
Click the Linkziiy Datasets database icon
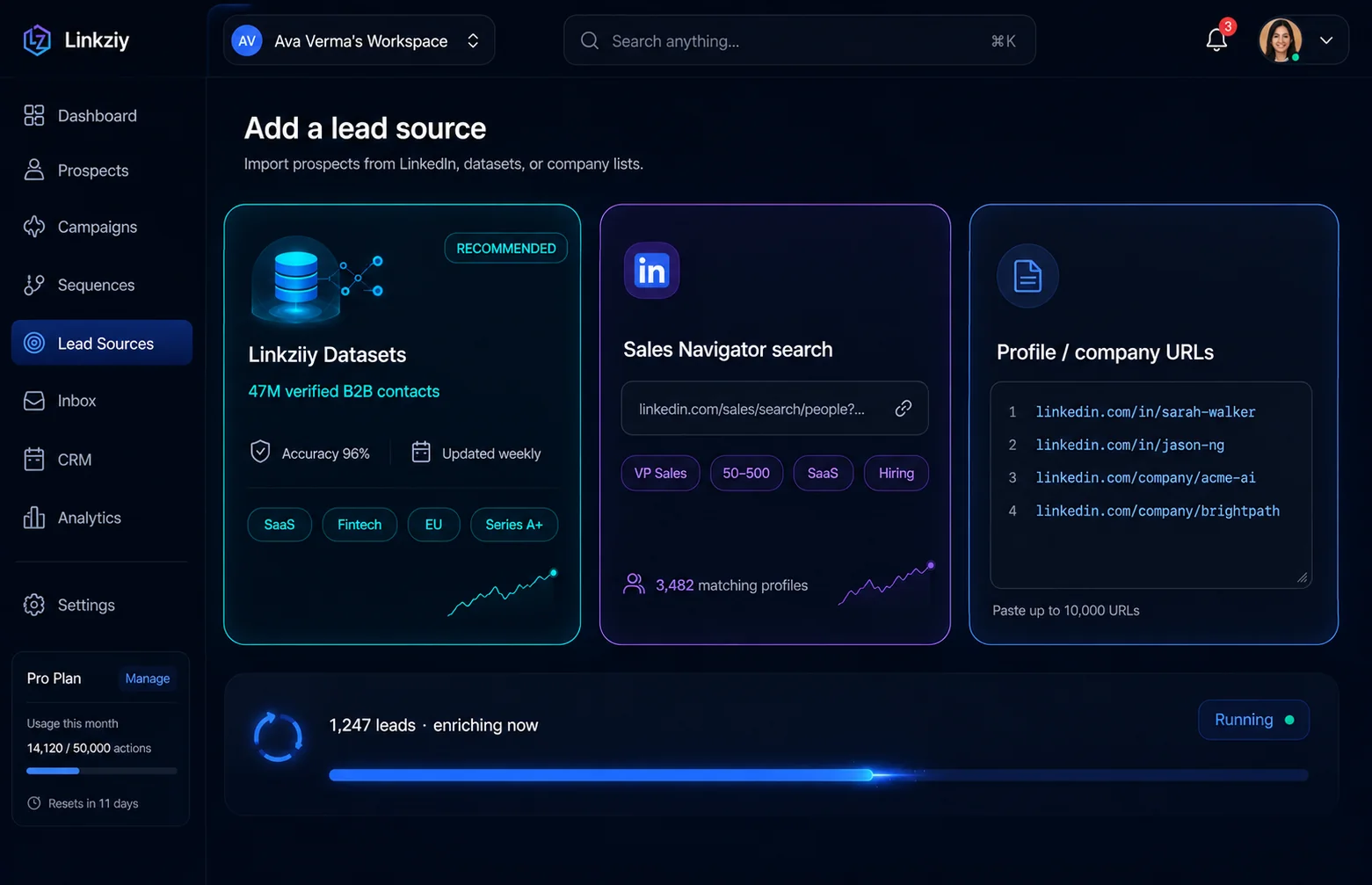tap(296, 279)
